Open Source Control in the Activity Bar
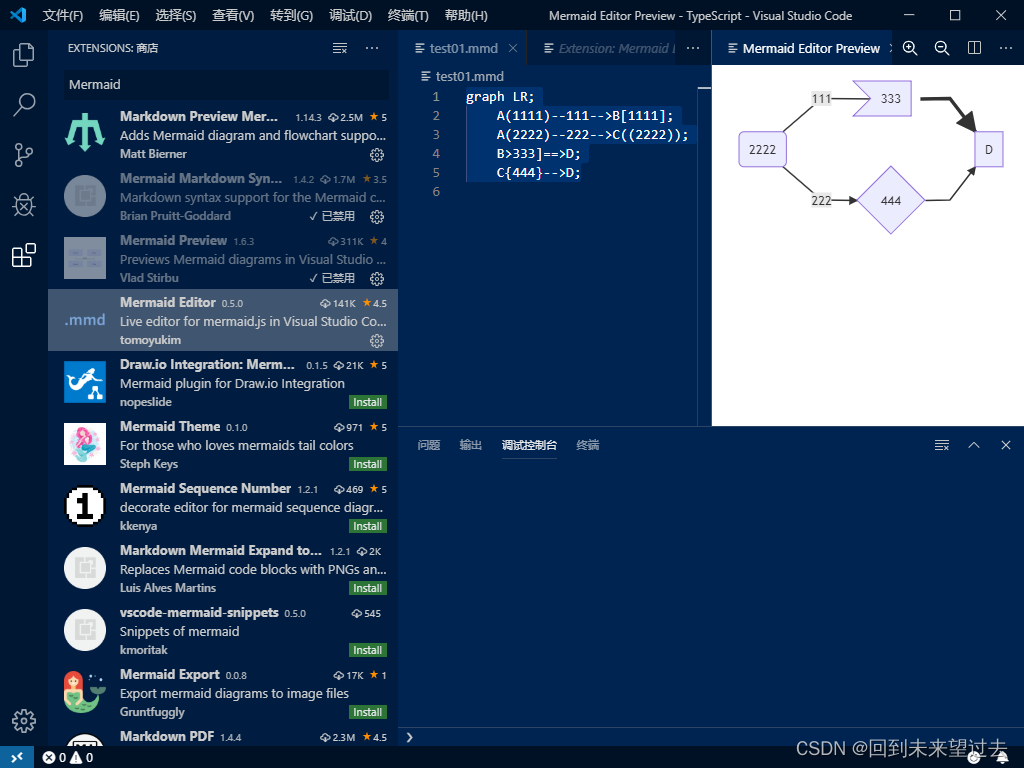The image size is (1024, 768). pyautogui.click(x=23, y=154)
